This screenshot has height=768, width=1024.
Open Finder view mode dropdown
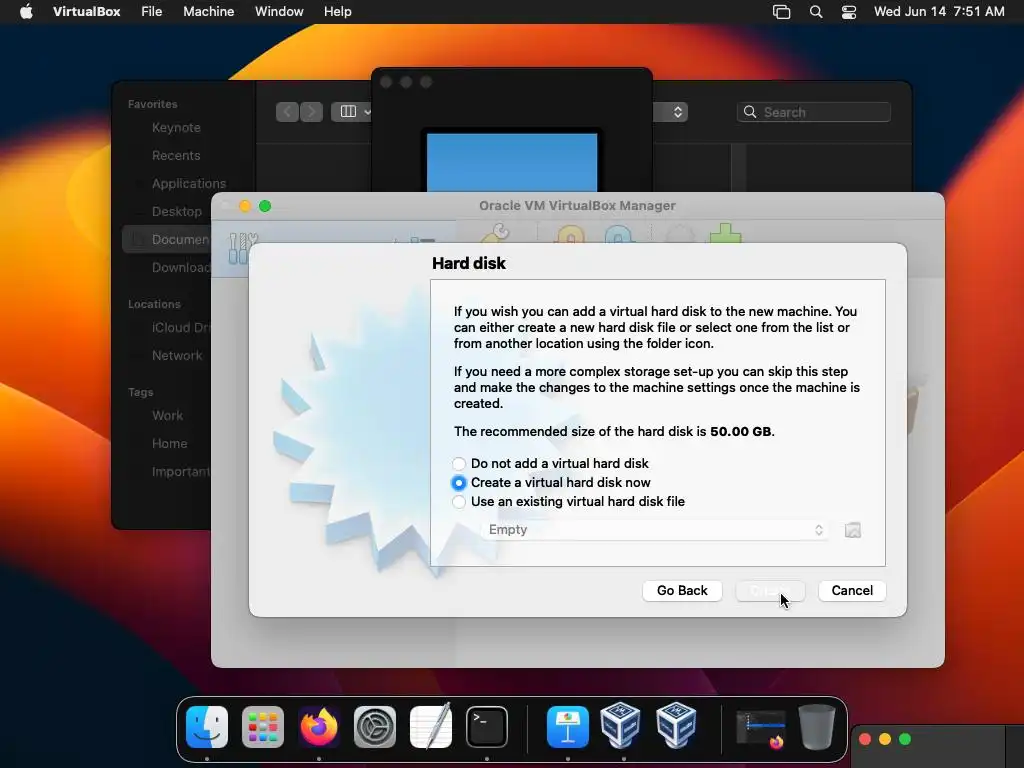351,112
